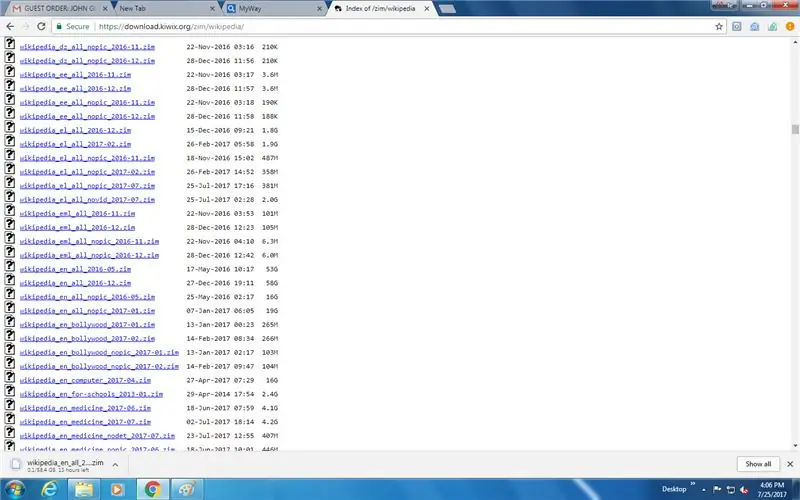The height and width of the screenshot is (500, 800).
Task: Select the Index of /zim/wikipedia tab
Action: tap(380, 9)
